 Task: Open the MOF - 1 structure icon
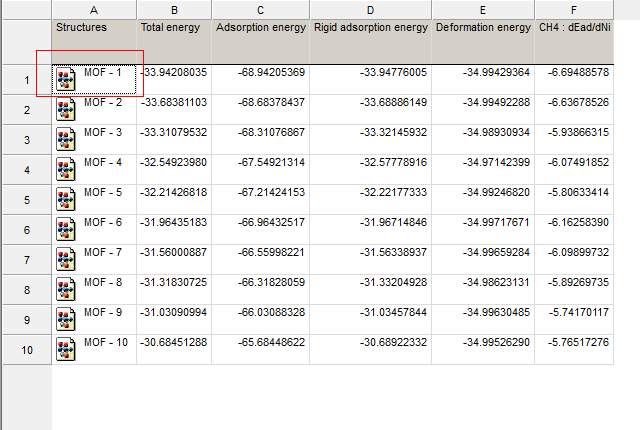point(66,79)
